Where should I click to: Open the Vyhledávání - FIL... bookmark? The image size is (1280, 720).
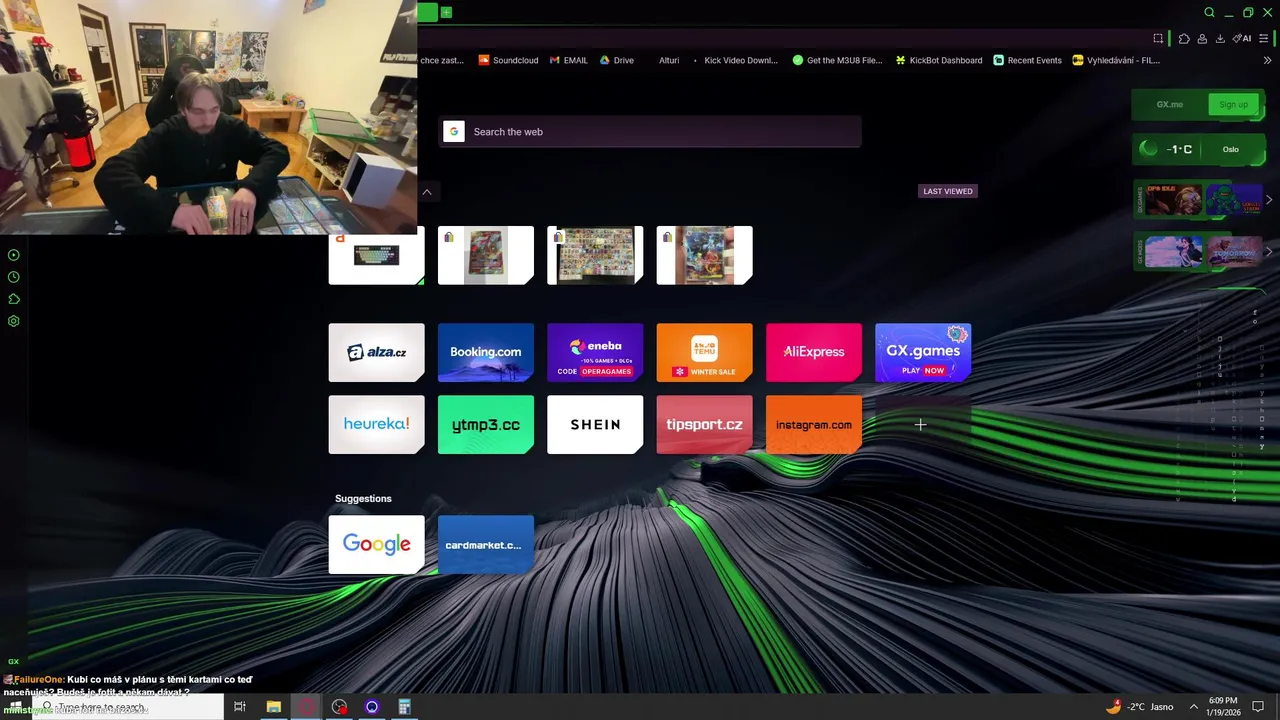pos(1116,60)
